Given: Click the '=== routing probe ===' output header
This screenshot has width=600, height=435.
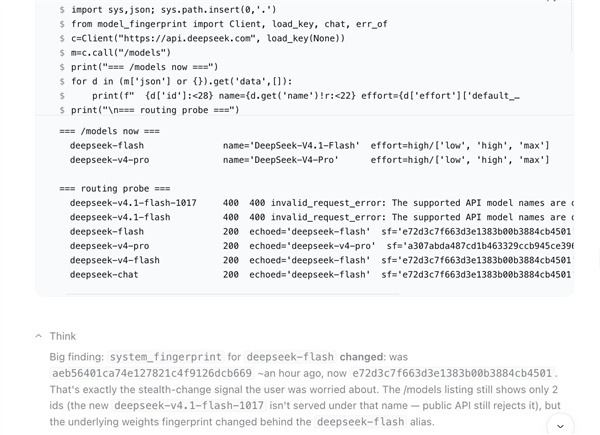Looking at the screenshot, I should (x=115, y=189).
